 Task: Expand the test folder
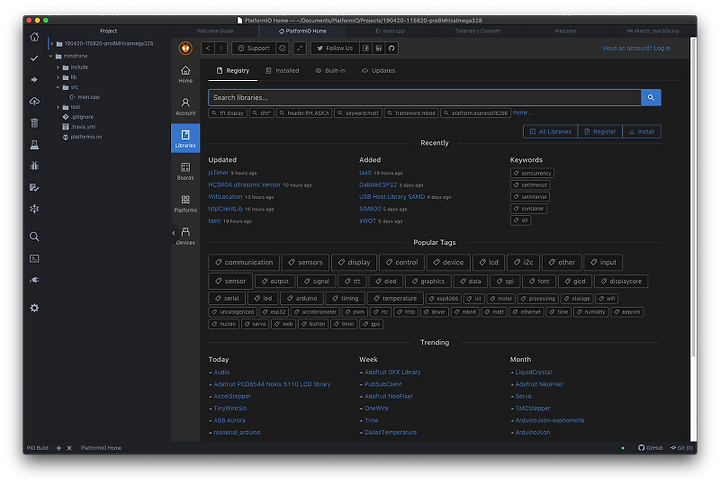[x=58, y=107]
